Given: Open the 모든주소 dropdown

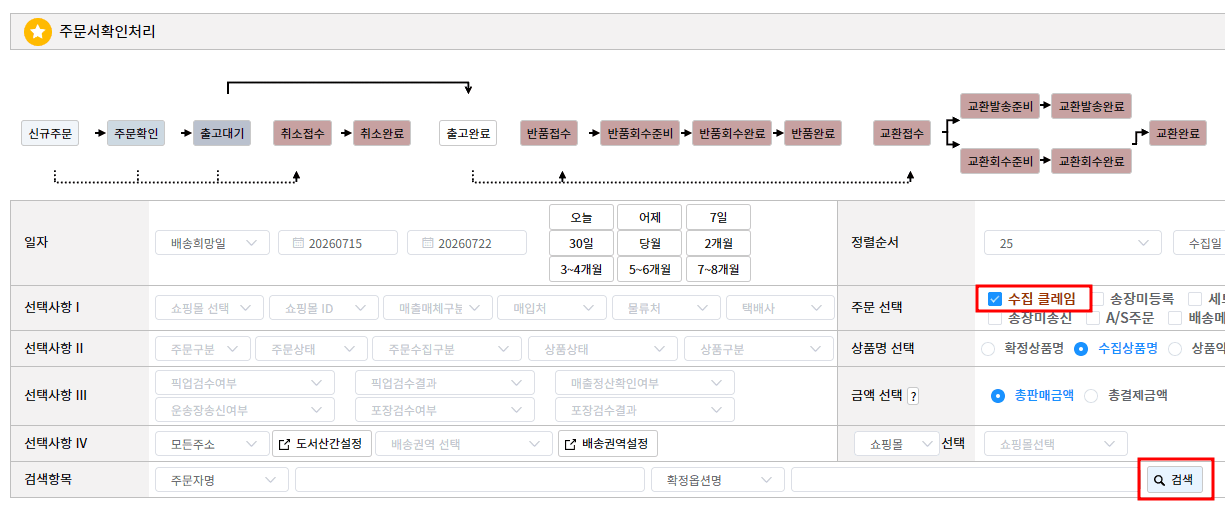Looking at the screenshot, I should [x=211, y=444].
